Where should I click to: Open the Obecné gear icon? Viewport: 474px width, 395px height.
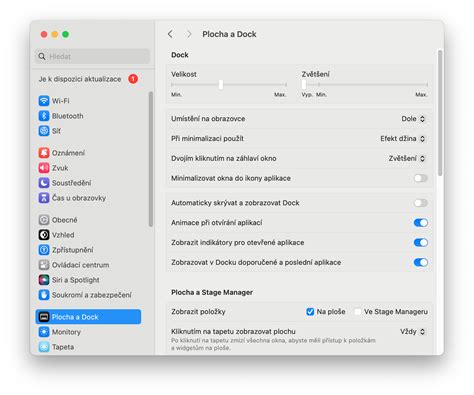[x=44, y=220]
